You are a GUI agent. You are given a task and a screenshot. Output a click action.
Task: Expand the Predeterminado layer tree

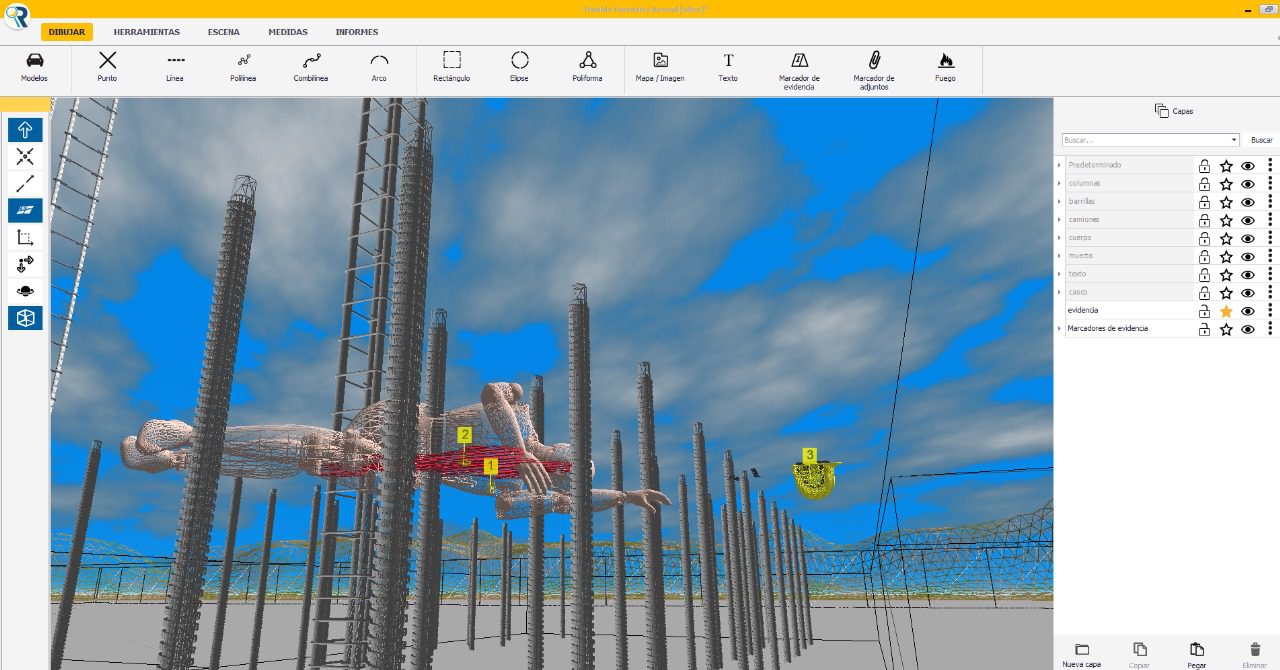tap(1059, 165)
